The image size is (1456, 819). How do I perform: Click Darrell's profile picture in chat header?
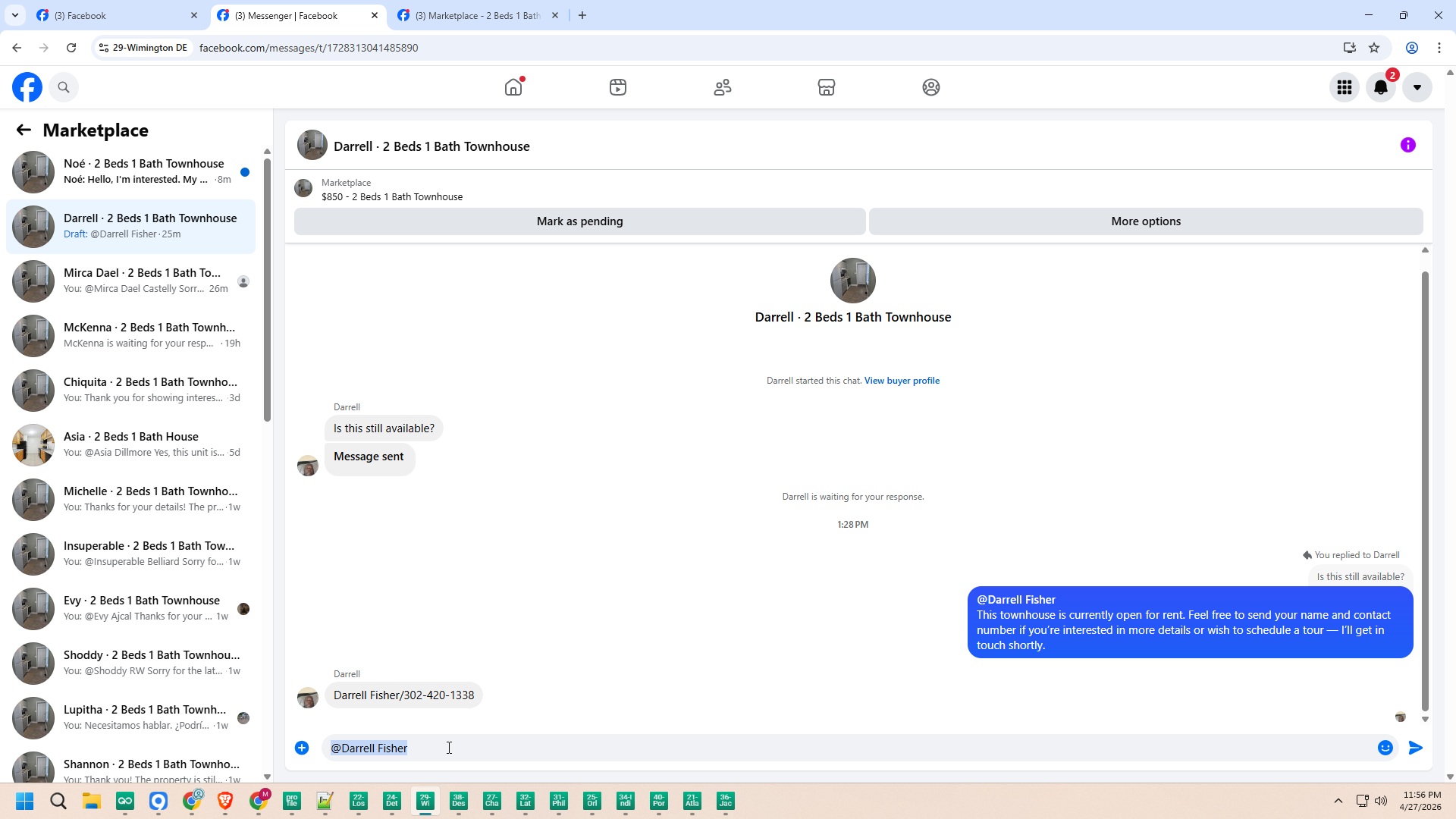pos(312,145)
